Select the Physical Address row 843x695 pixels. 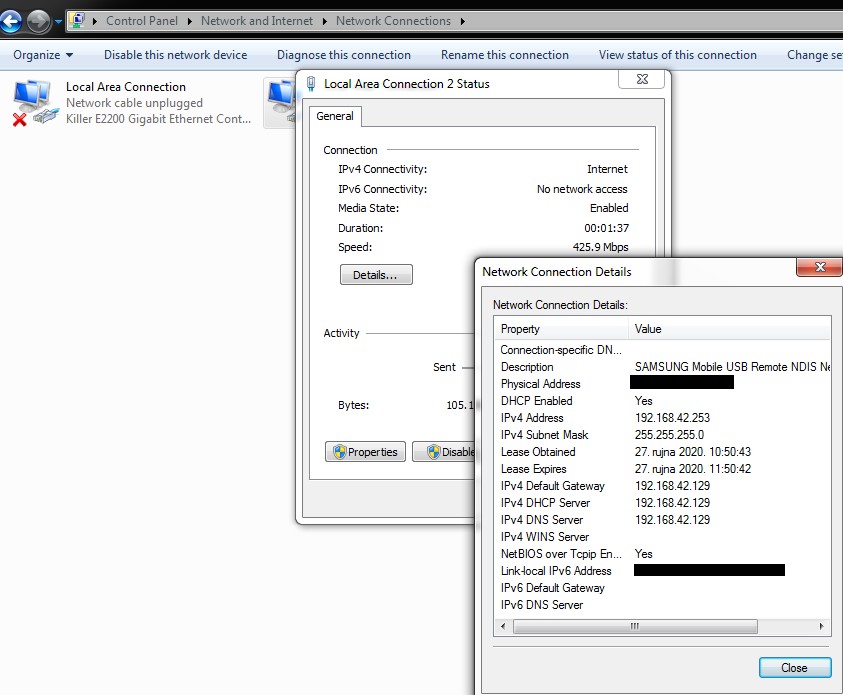pyautogui.click(x=662, y=384)
